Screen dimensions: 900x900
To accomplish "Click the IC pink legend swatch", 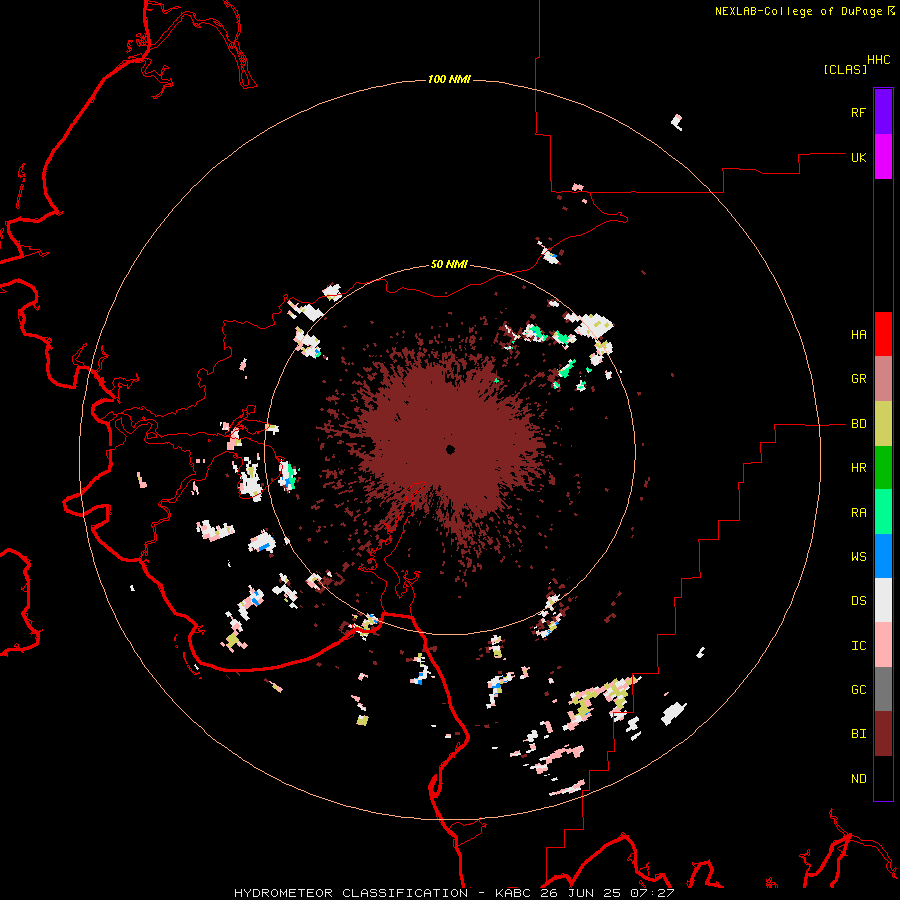I will pyautogui.click(x=883, y=645).
